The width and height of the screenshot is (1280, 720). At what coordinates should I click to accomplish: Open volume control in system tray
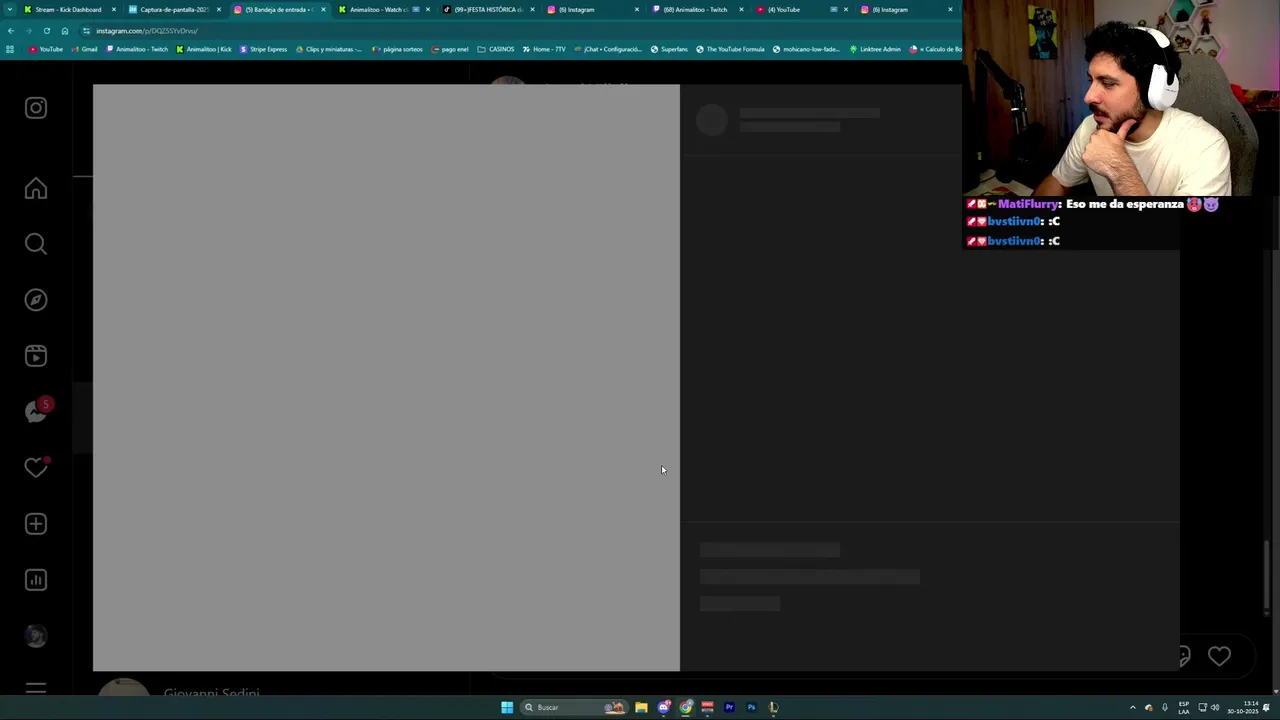(x=1215, y=707)
